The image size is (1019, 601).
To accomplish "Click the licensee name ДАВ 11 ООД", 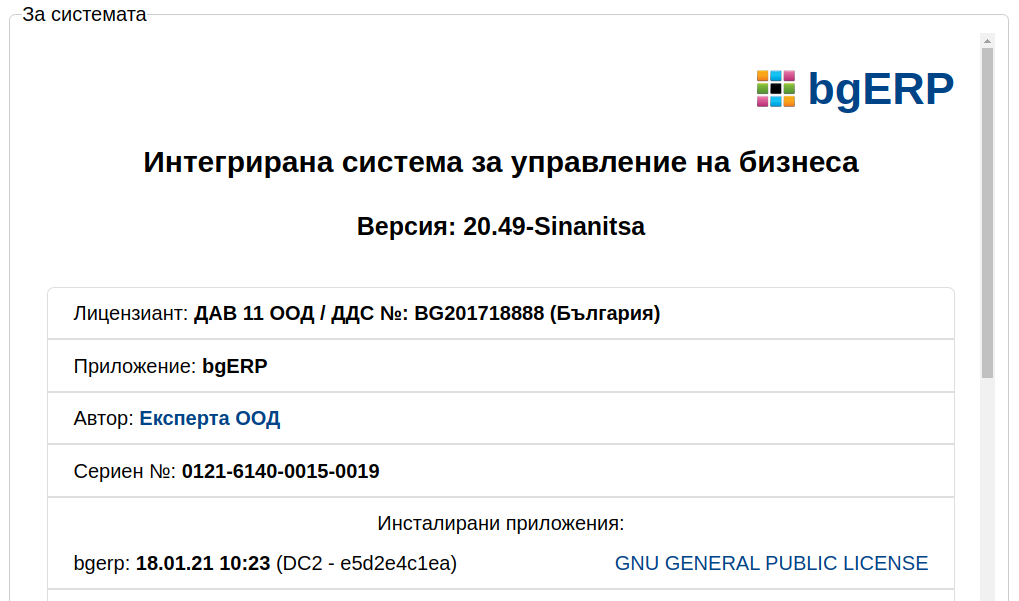I will point(253,314).
